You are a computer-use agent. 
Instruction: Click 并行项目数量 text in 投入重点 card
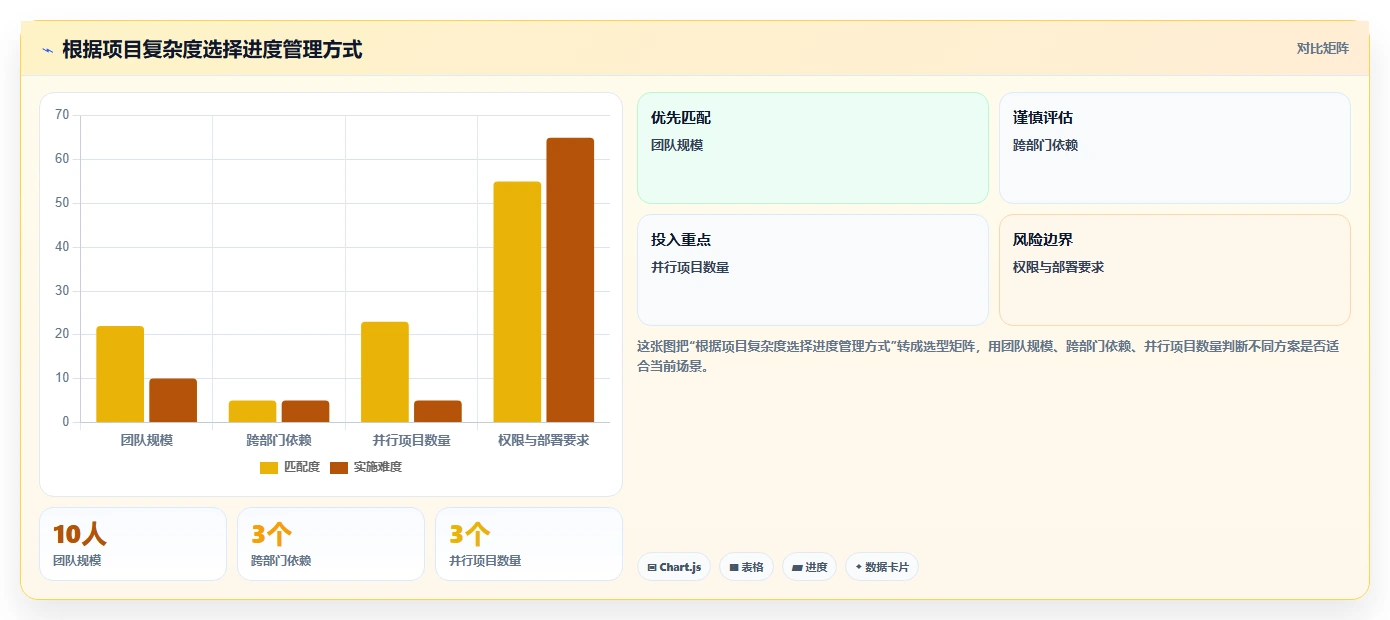pyautogui.click(x=690, y=267)
